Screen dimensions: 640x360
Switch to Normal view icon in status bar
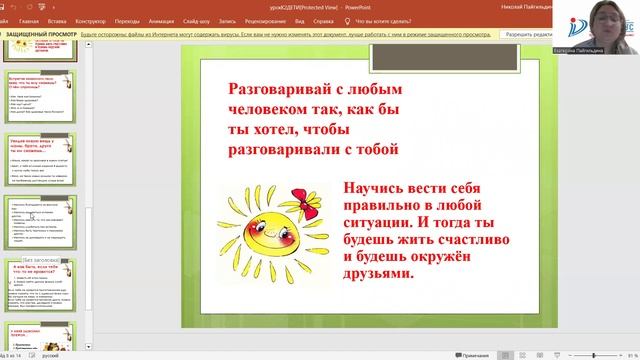click(x=505, y=356)
